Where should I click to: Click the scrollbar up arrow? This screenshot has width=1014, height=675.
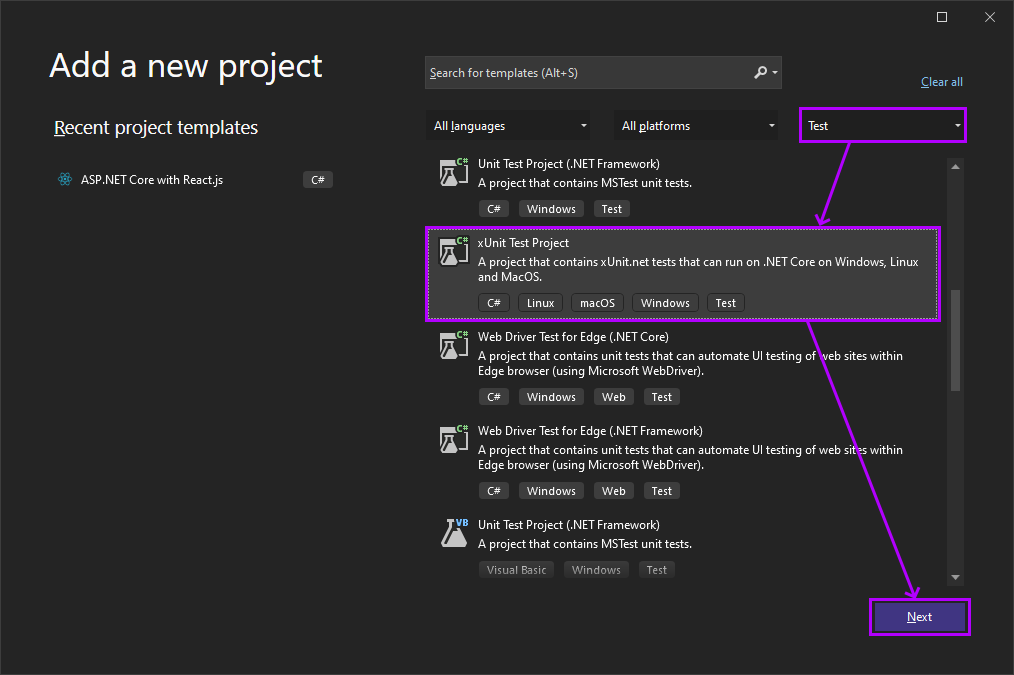click(x=955, y=167)
